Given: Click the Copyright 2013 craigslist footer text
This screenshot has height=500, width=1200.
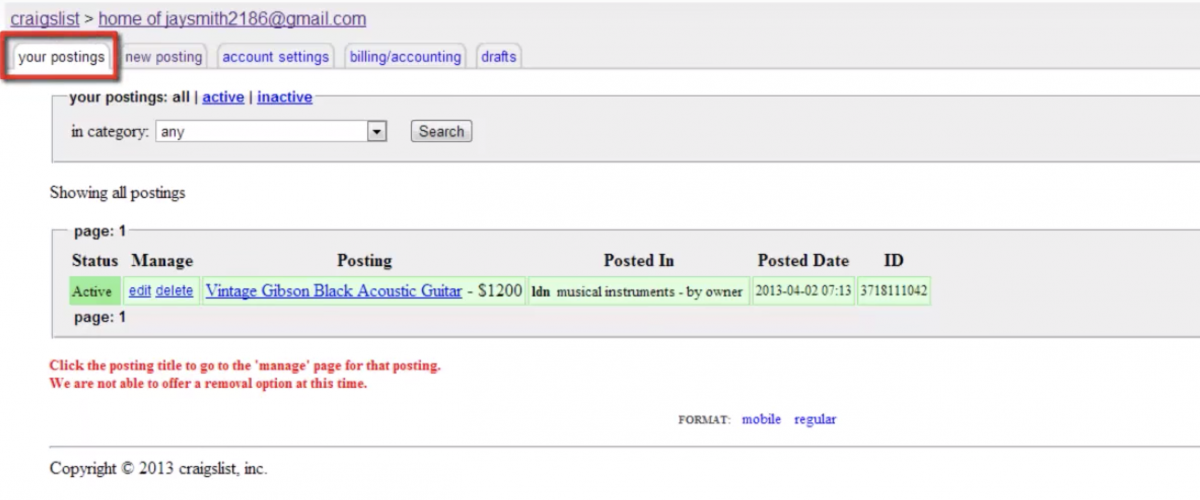Looking at the screenshot, I should click(x=158, y=468).
